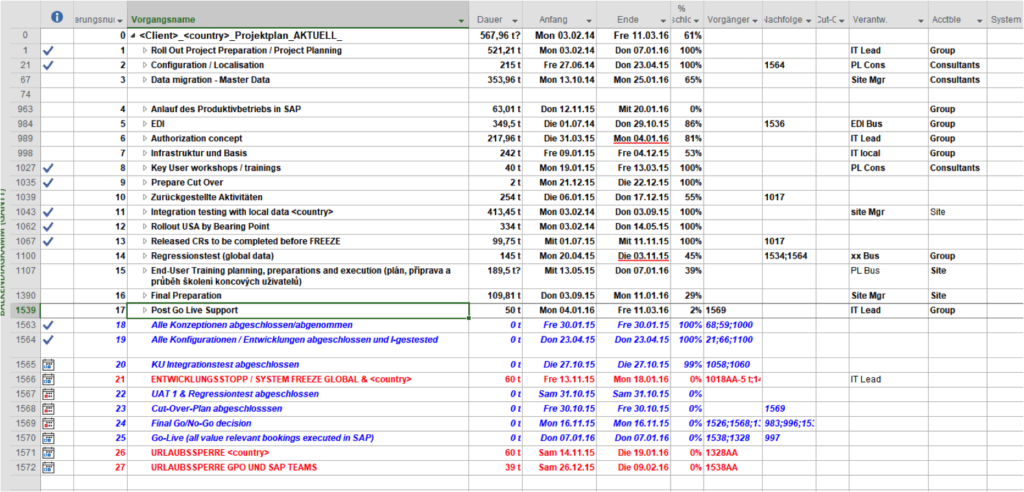Click checkmark beside Integration testing with local data
This screenshot has height=492, width=1024.
pos(47,212)
